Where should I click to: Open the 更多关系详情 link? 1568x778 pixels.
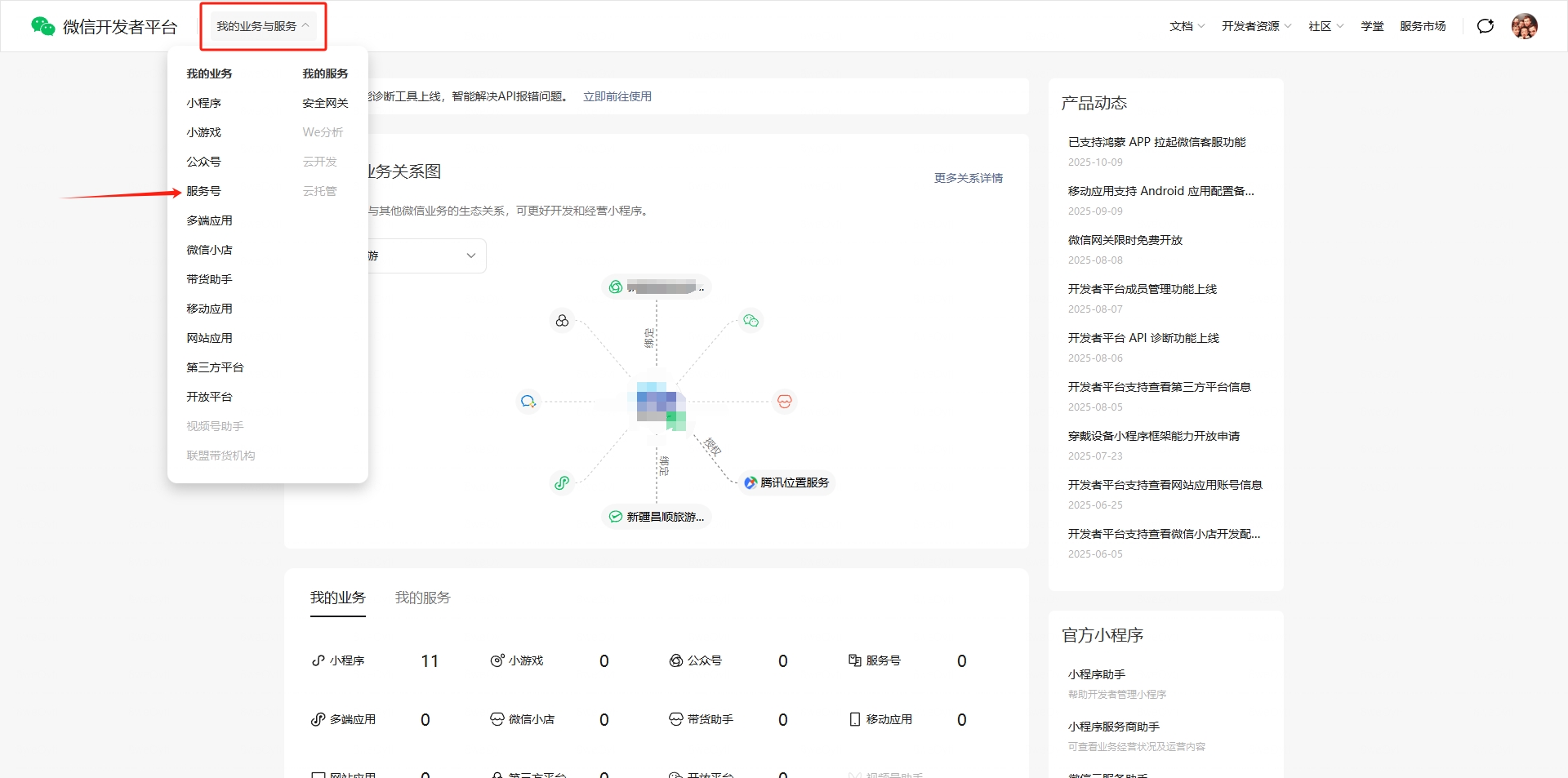(968, 178)
